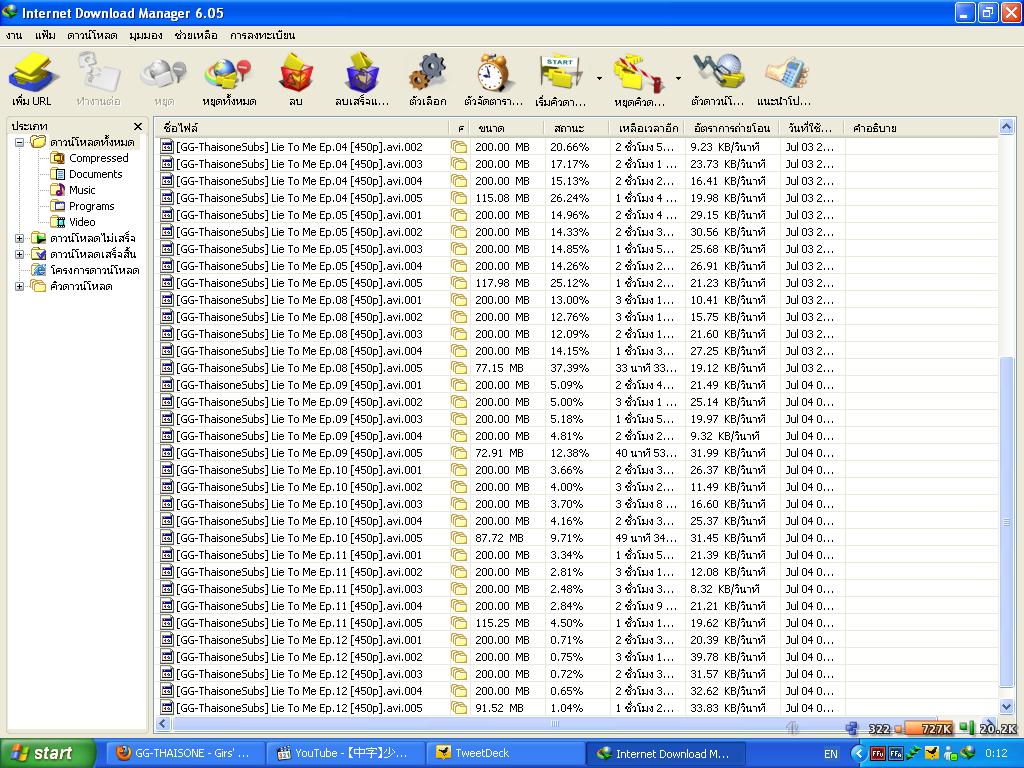Open Options via the gears icon
1024x768 pixels.
pyautogui.click(x=428, y=80)
